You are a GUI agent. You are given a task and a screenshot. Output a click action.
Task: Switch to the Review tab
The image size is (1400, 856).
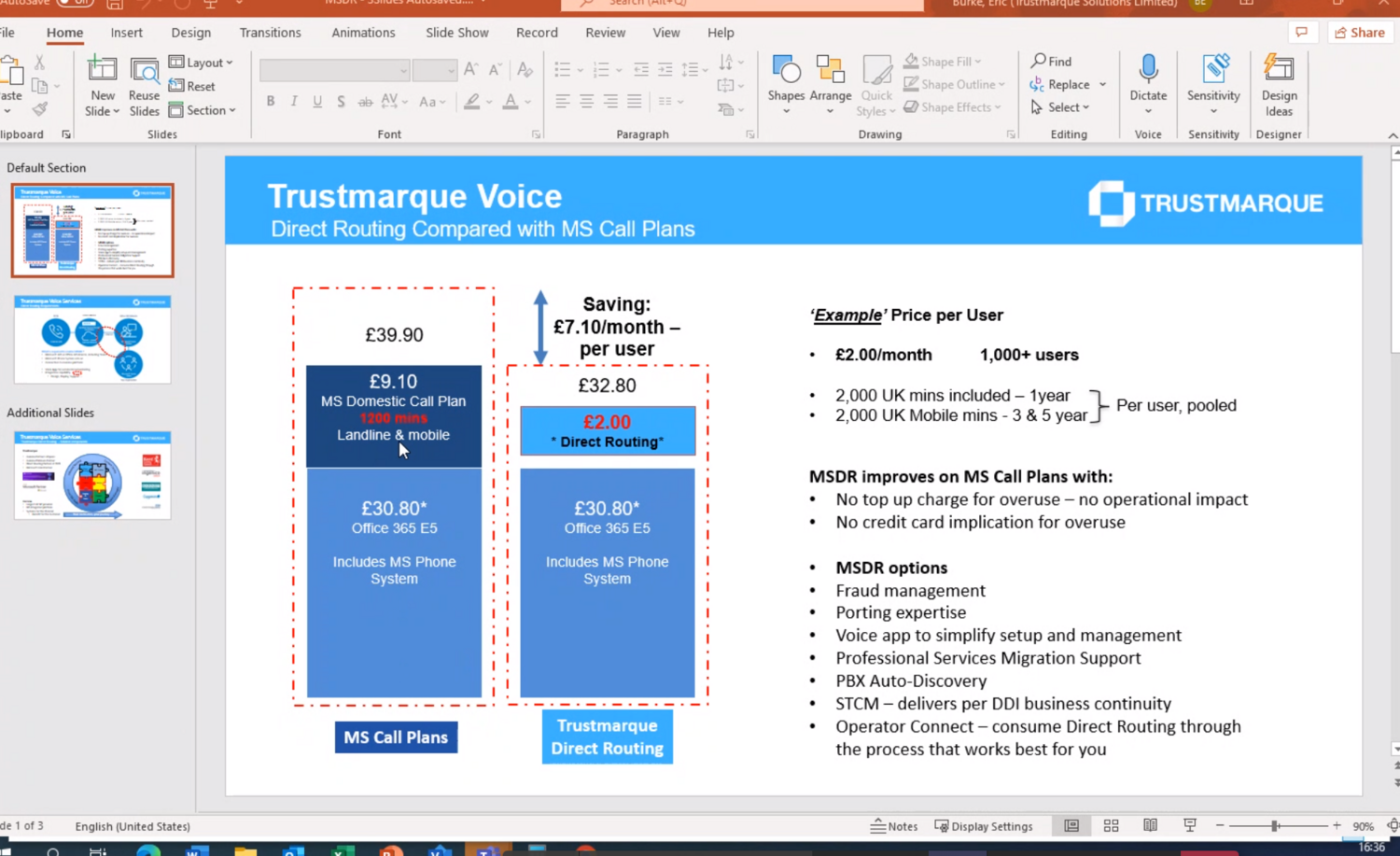coord(605,33)
